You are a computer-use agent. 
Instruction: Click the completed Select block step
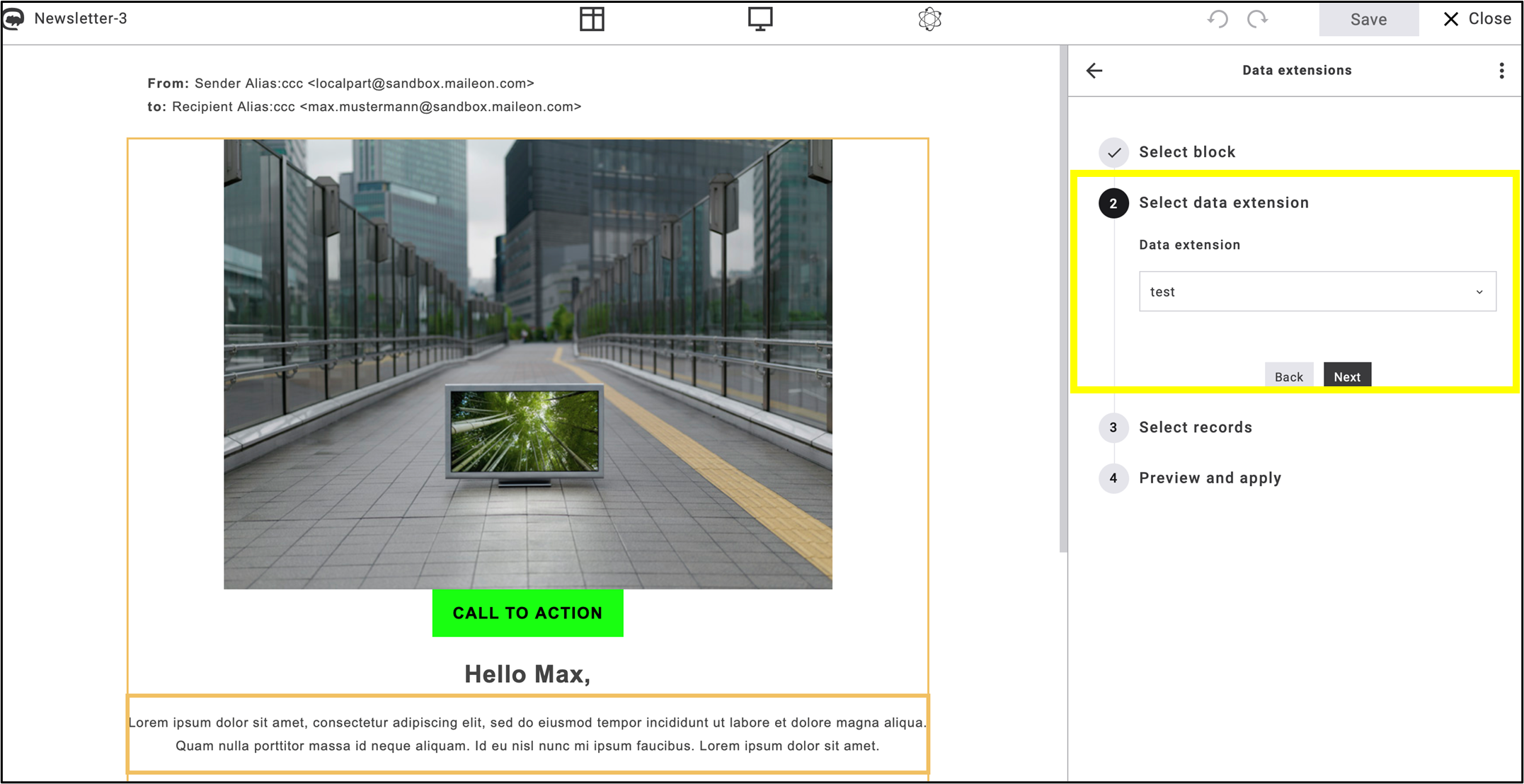1187,151
